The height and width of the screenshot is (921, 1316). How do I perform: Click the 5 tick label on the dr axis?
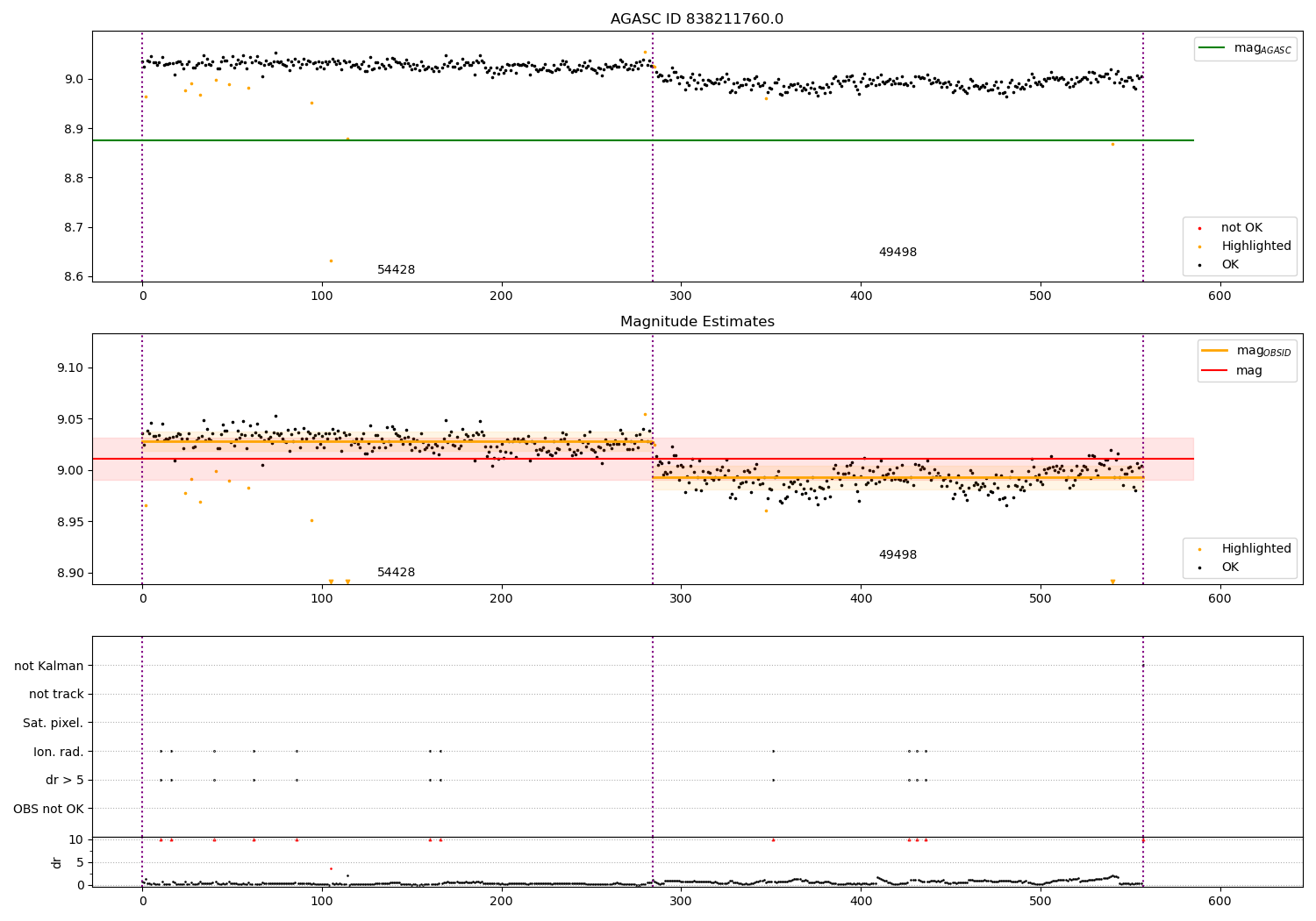(x=80, y=862)
